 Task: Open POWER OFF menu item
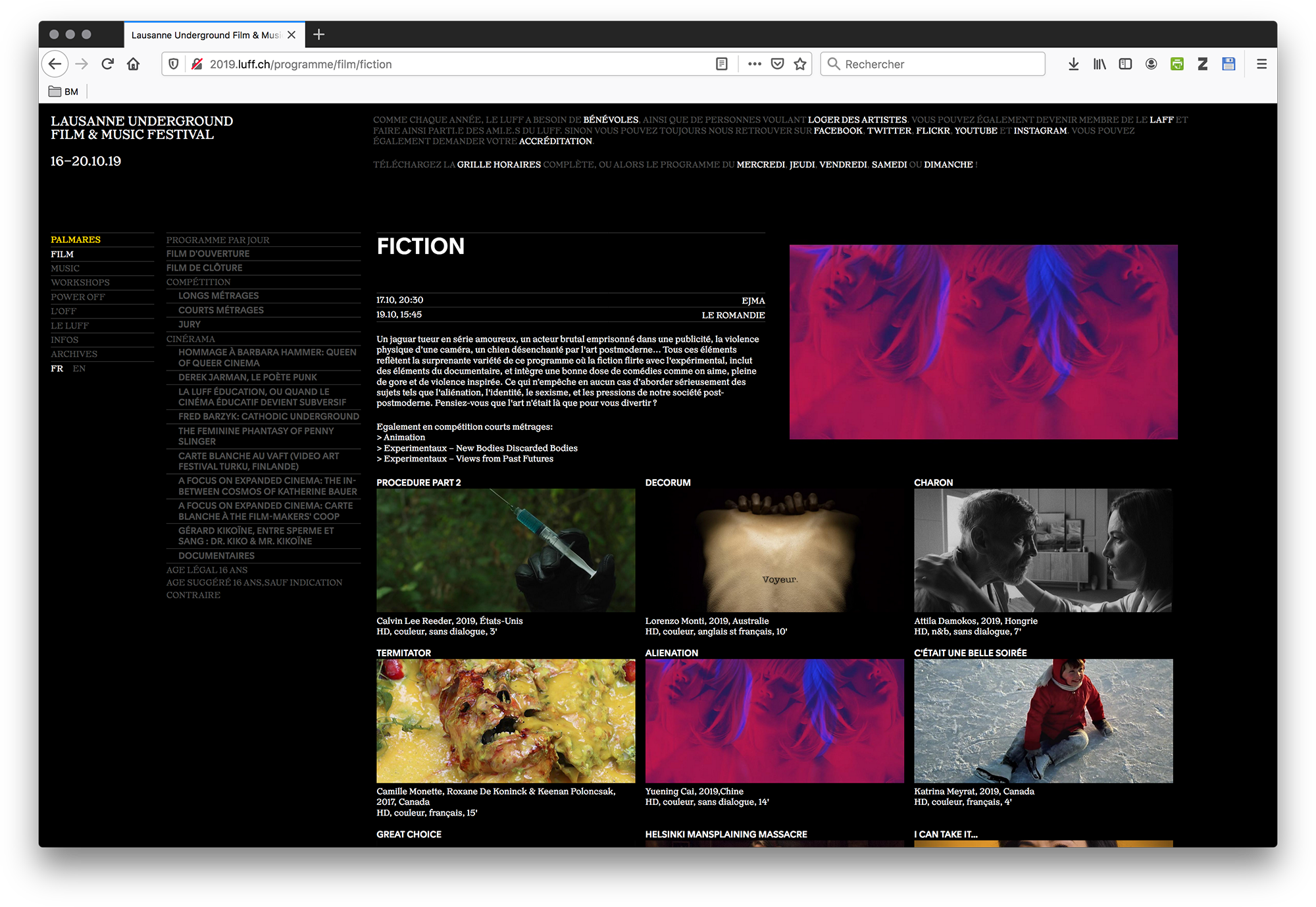click(78, 297)
